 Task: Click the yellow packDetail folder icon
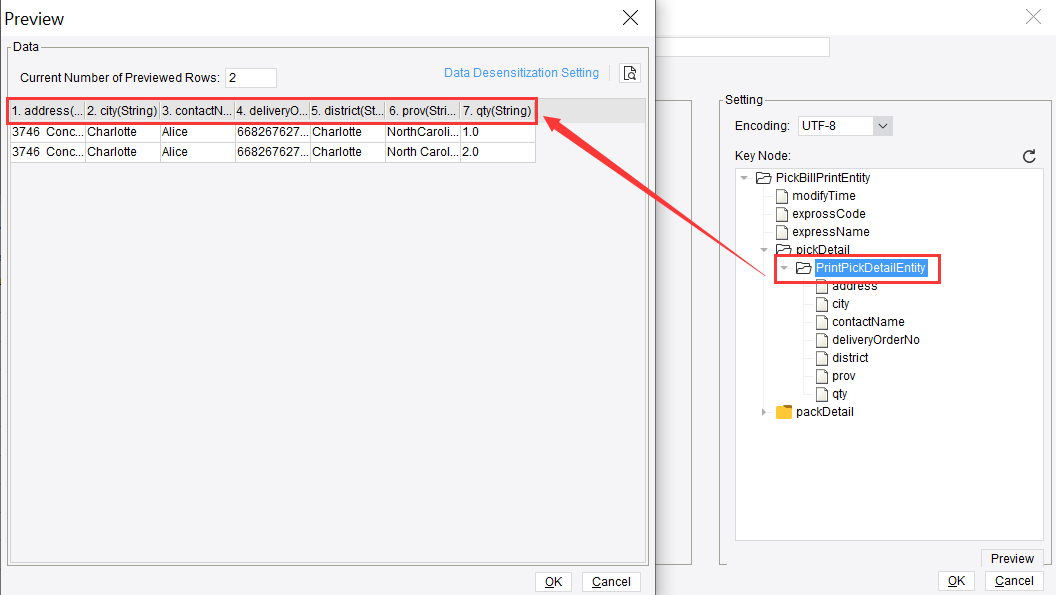click(785, 411)
